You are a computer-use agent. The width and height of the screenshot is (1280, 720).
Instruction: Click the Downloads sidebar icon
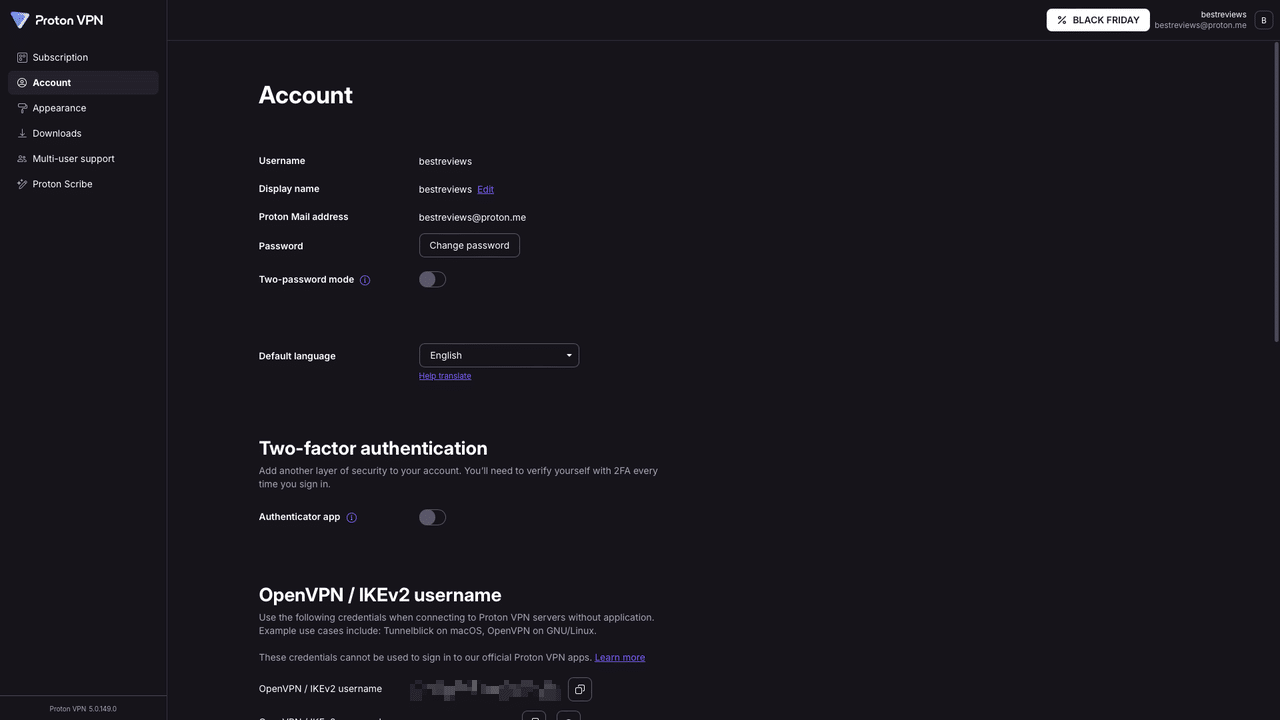click(21, 132)
